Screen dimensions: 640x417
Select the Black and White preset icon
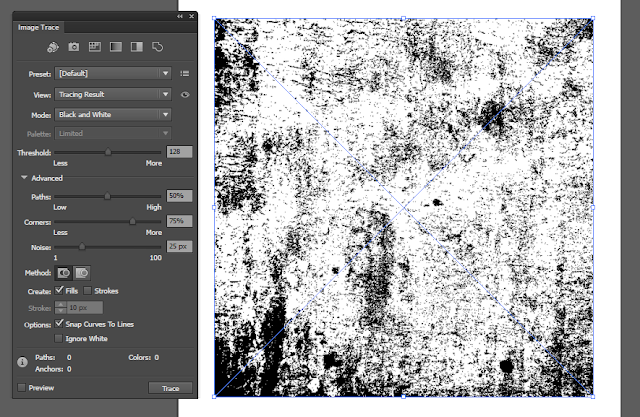pos(137,47)
